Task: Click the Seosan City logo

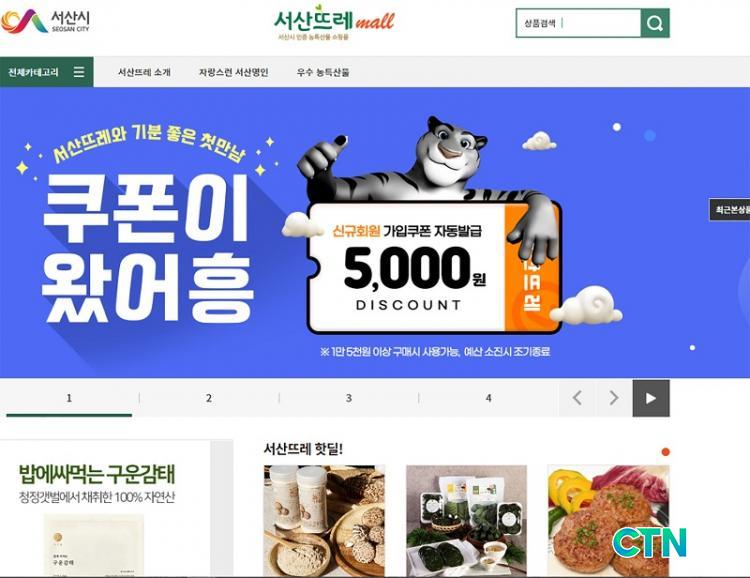Action: (x=45, y=21)
